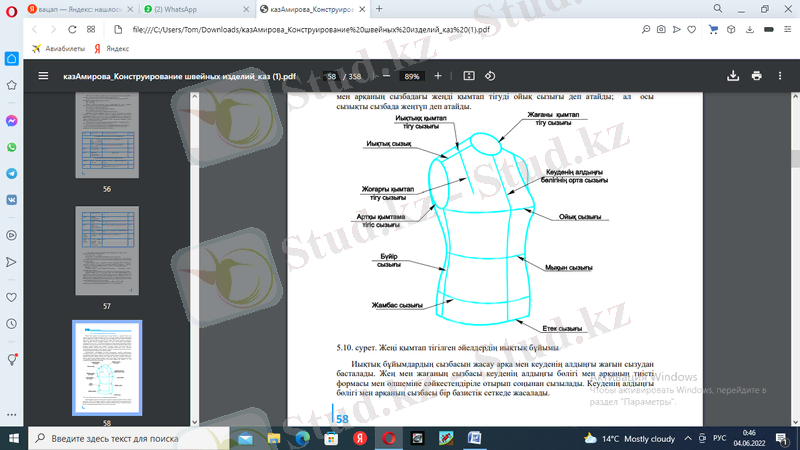The height and width of the screenshot is (450, 800).
Task: Open Yandex browser from the taskbar
Action: [360, 438]
